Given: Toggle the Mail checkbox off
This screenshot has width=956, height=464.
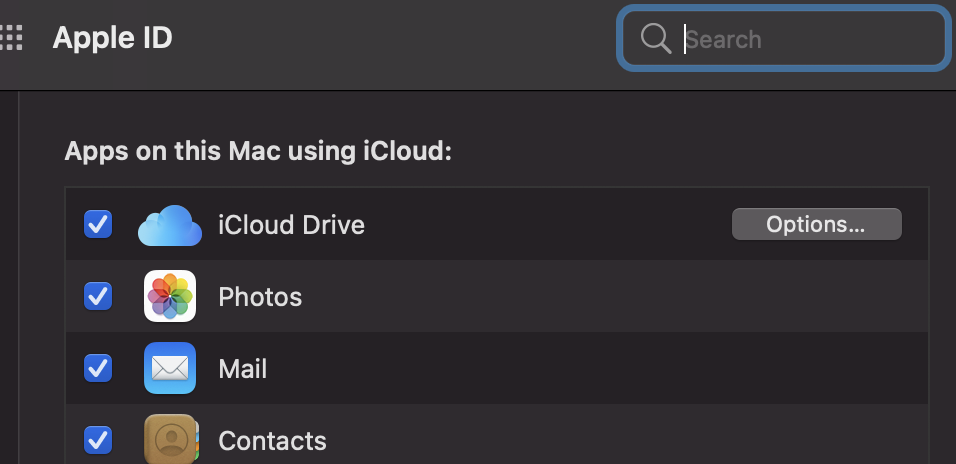Looking at the screenshot, I should click(98, 368).
